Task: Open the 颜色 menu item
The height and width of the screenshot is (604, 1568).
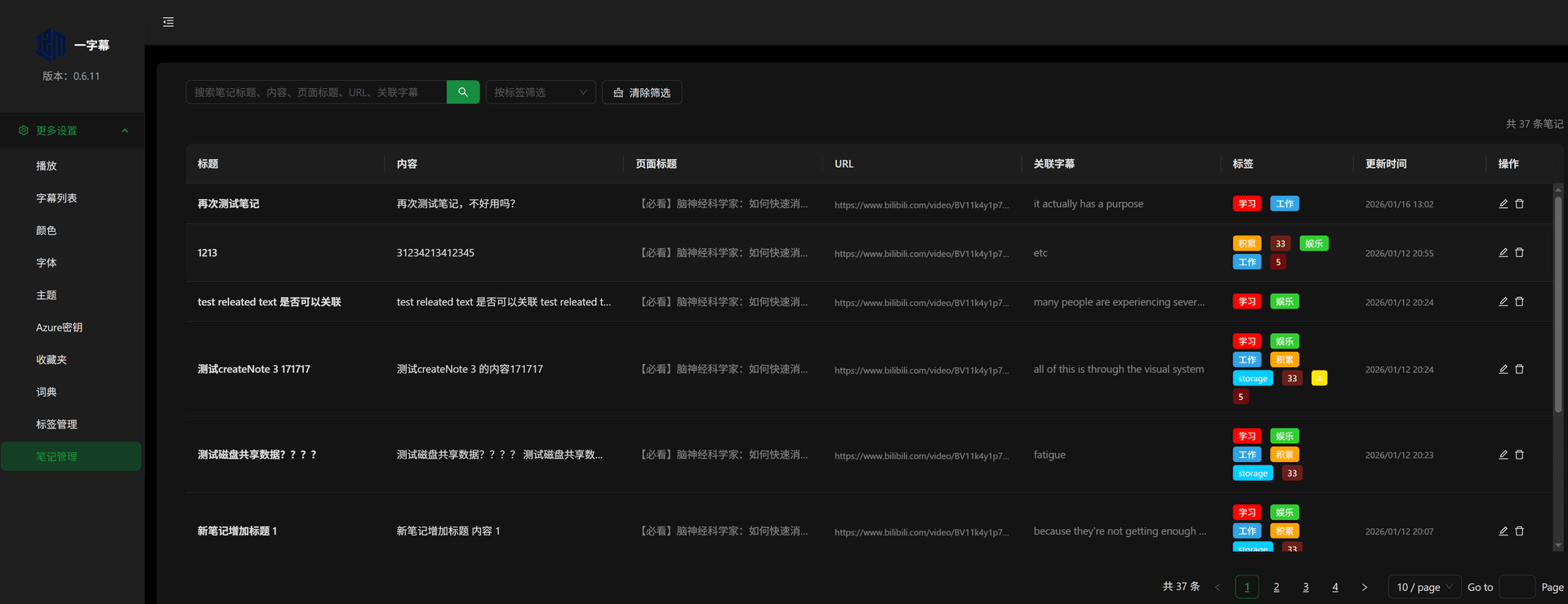Action: coord(72,230)
